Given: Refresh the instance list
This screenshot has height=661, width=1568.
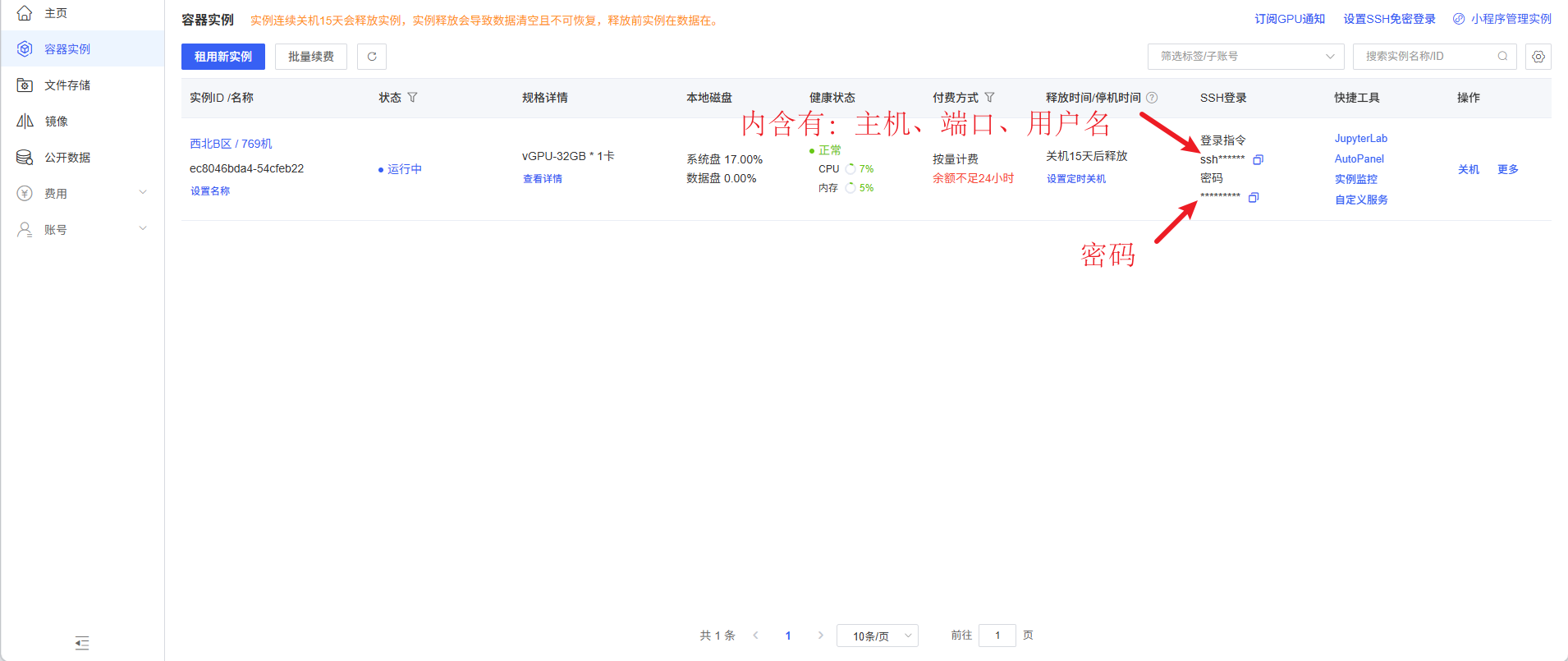Looking at the screenshot, I should (372, 57).
